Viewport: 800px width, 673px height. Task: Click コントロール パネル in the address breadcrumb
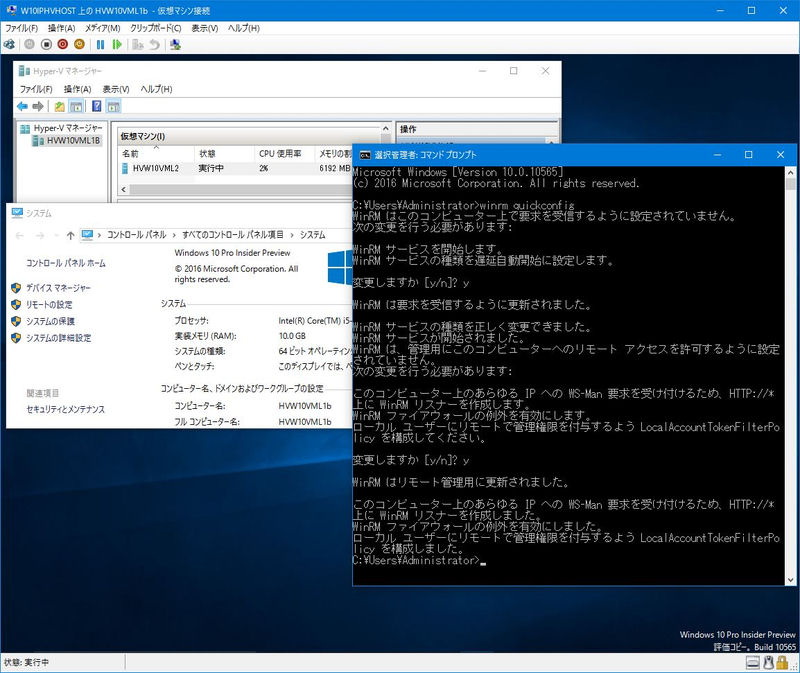[136, 235]
